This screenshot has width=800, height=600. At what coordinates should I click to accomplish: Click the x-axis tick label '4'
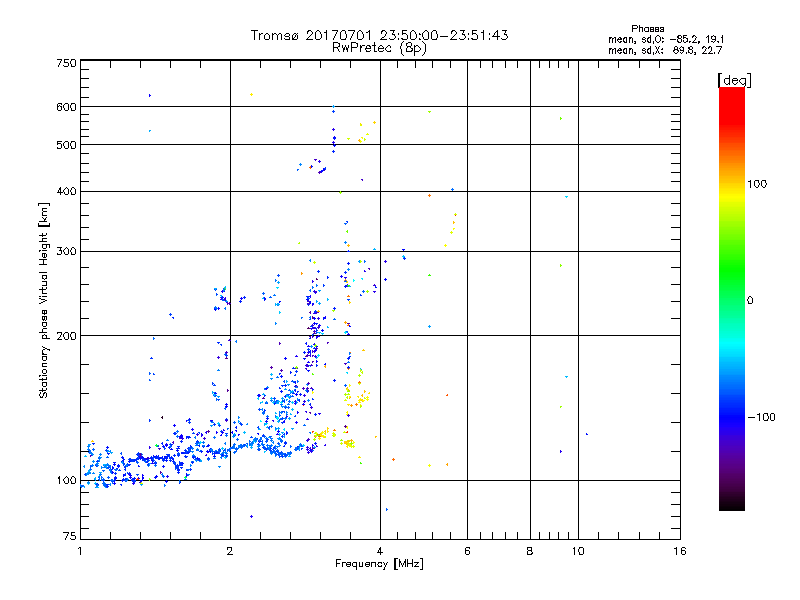[x=380, y=551]
